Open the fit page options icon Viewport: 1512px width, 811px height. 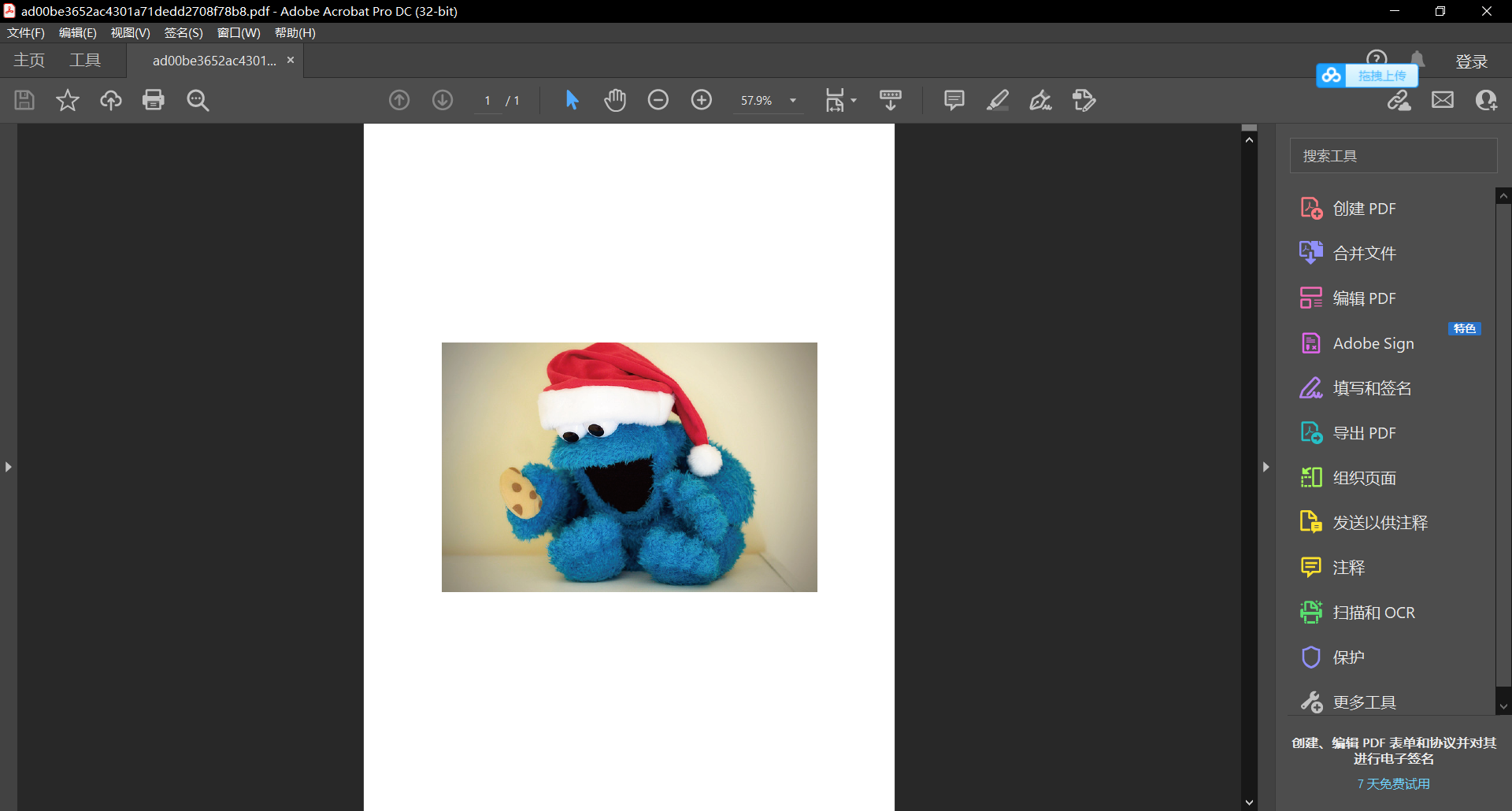click(x=840, y=100)
